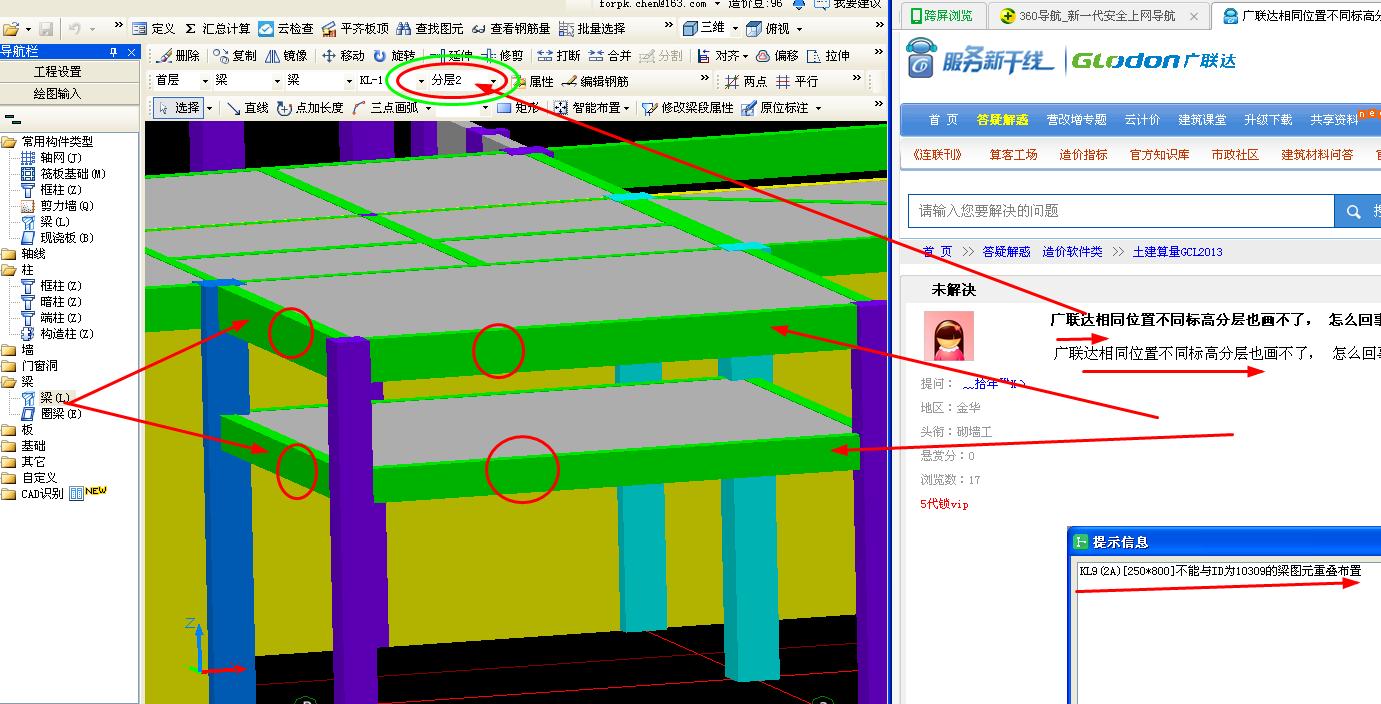
Task: Choose the 矩形 rectangle drawing tool
Action: [517, 108]
